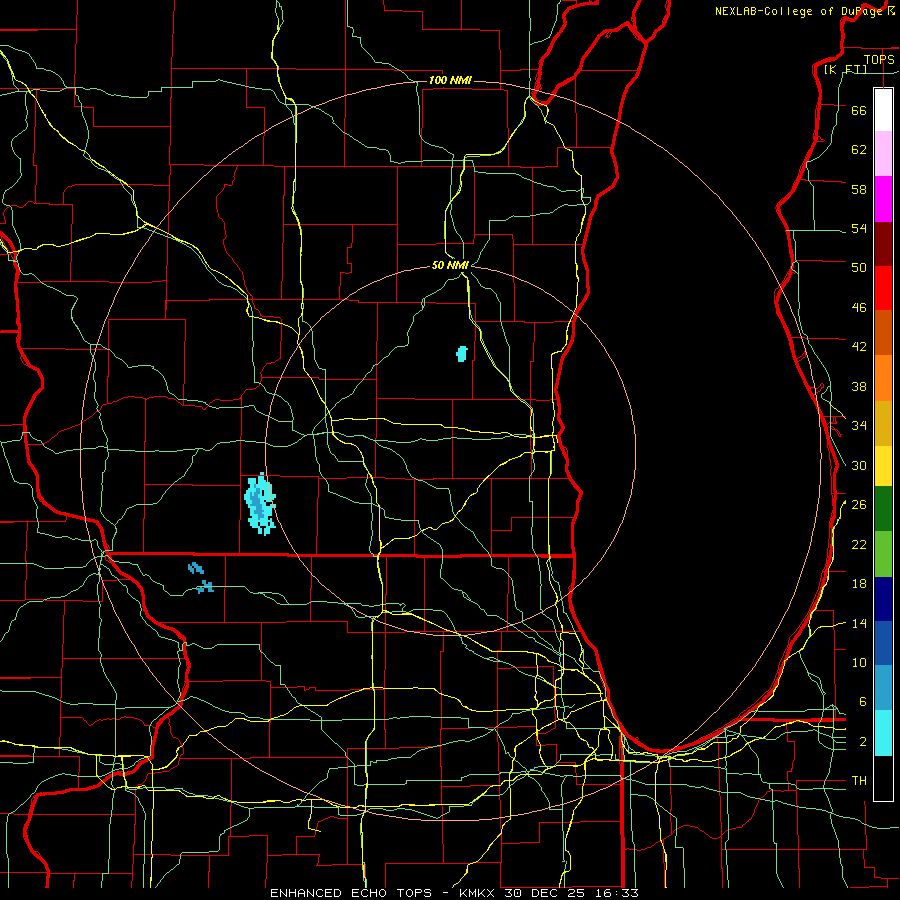Click the 46 value on the legend
This screenshot has height=900, width=900.
click(859, 308)
